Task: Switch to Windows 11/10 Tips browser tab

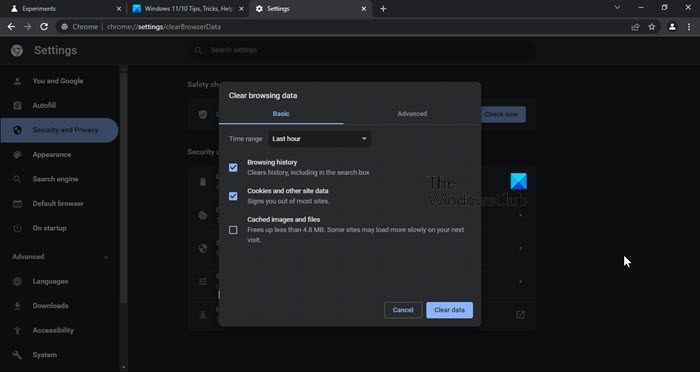Action: click(188, 8)
